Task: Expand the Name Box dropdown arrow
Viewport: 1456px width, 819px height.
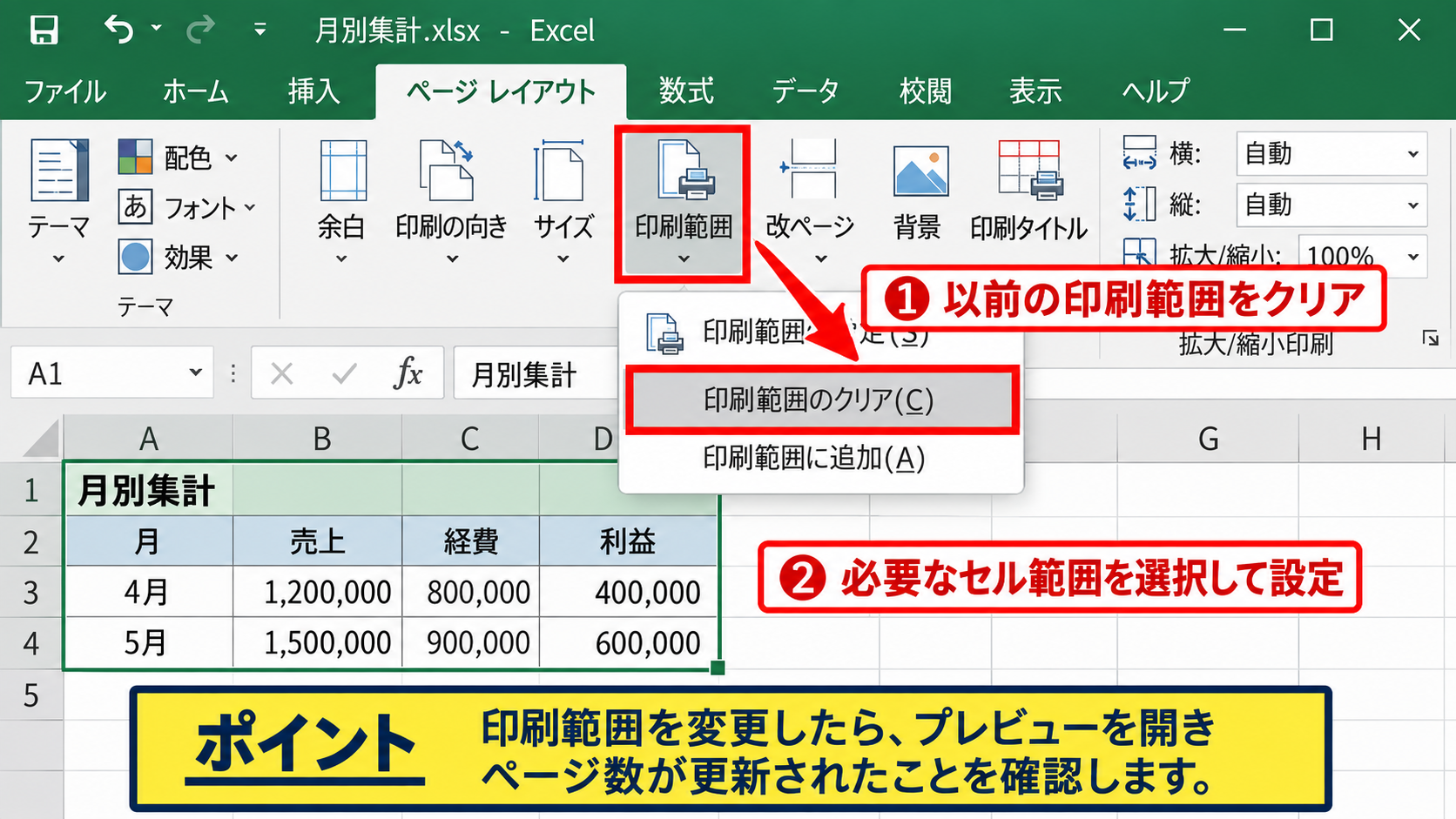Action: 195,373
